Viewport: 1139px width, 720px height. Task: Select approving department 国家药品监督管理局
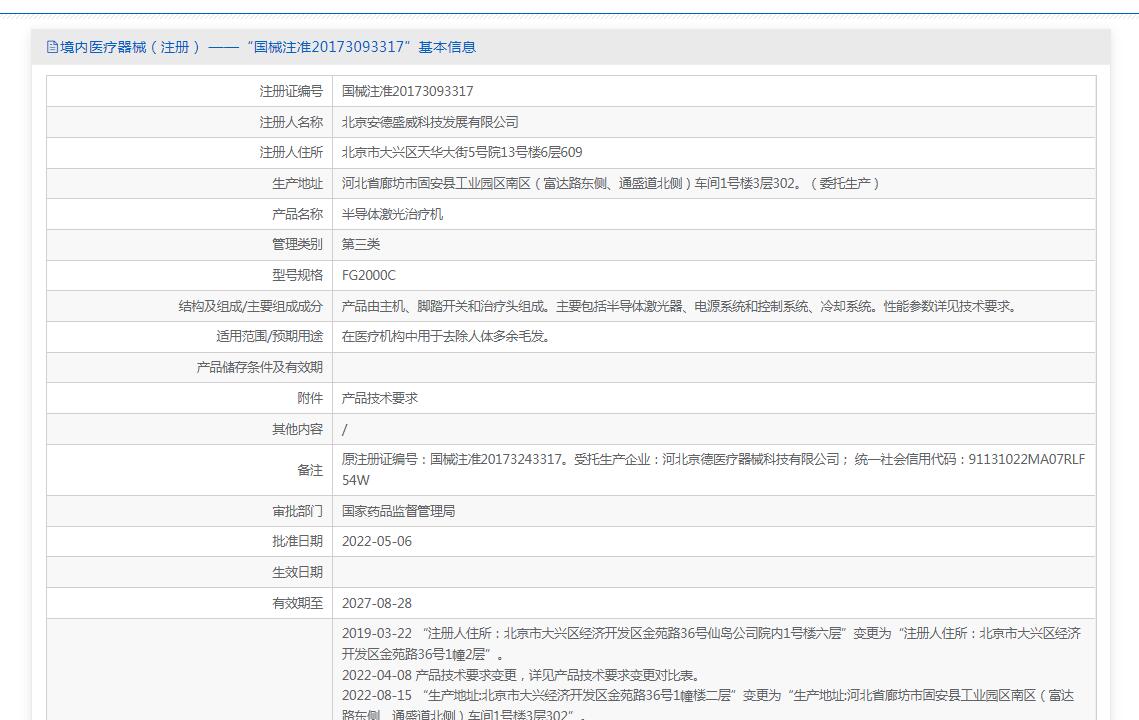tap(399, 511)
